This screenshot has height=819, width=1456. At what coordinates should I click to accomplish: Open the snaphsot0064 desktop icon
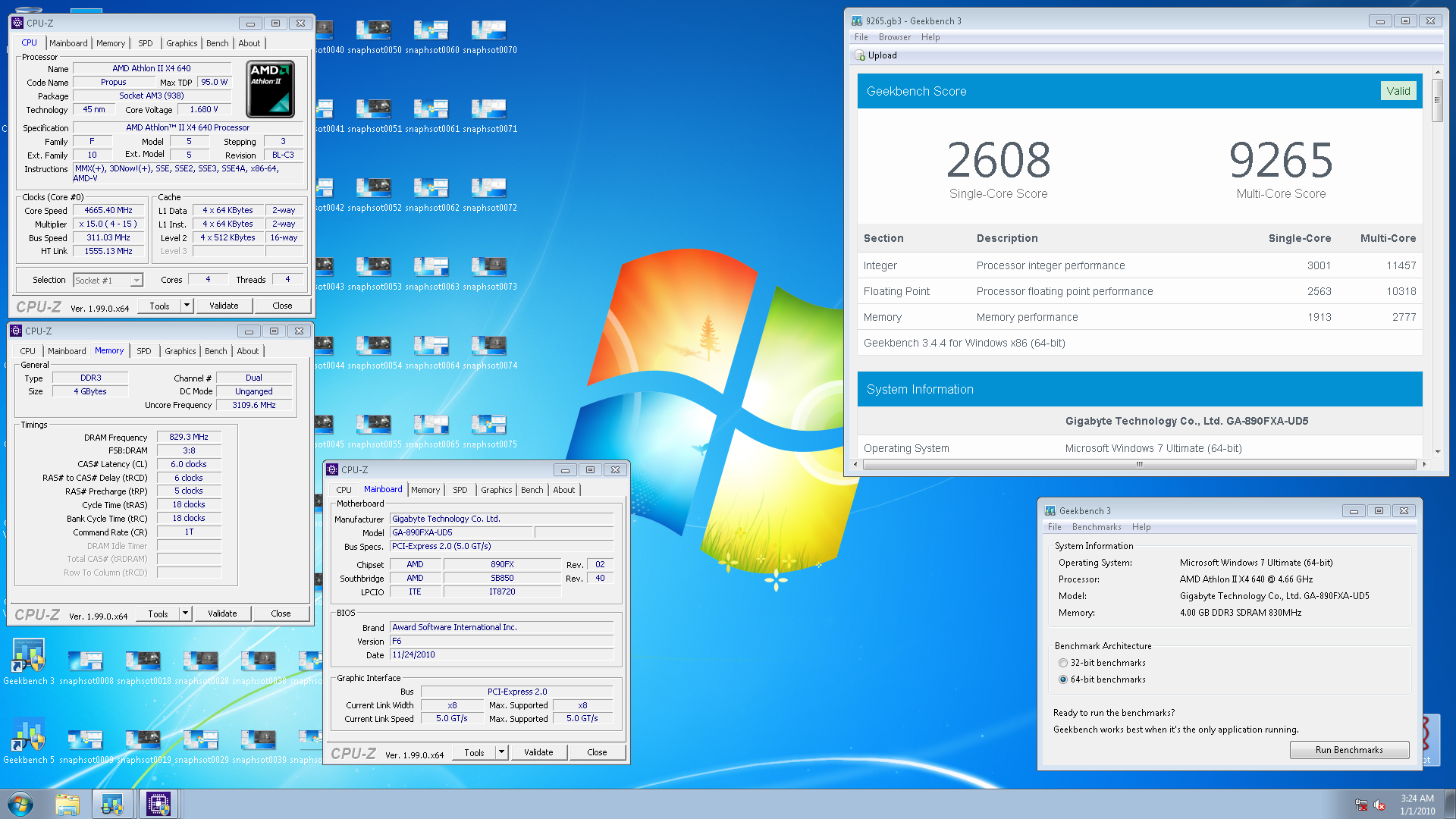coord(432,353)
